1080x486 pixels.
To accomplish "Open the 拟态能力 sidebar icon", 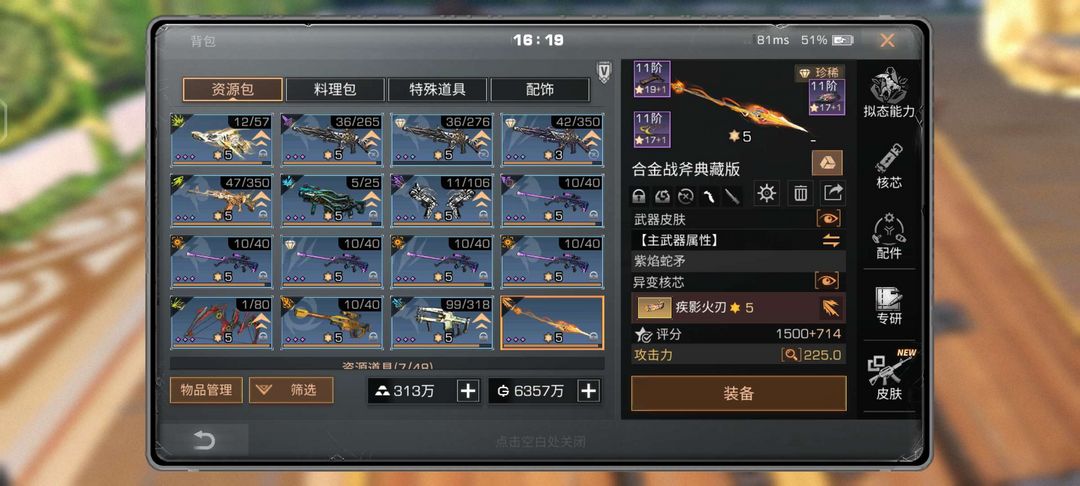I will click(889, 93).
